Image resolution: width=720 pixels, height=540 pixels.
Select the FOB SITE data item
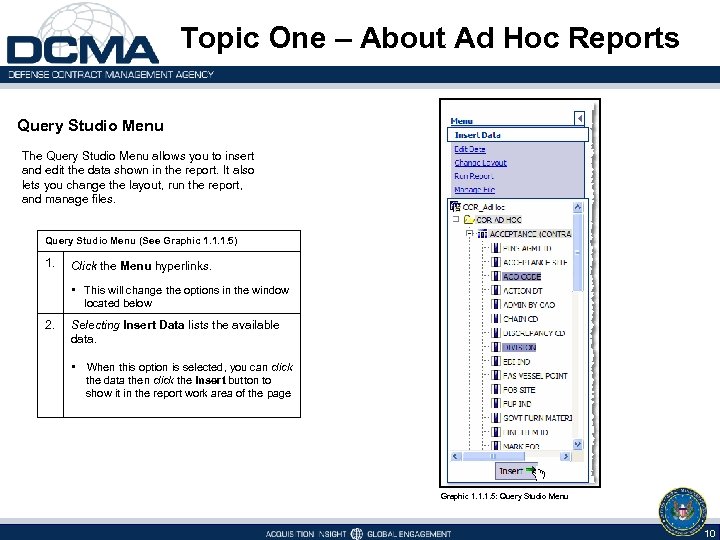tap(519, 389)
